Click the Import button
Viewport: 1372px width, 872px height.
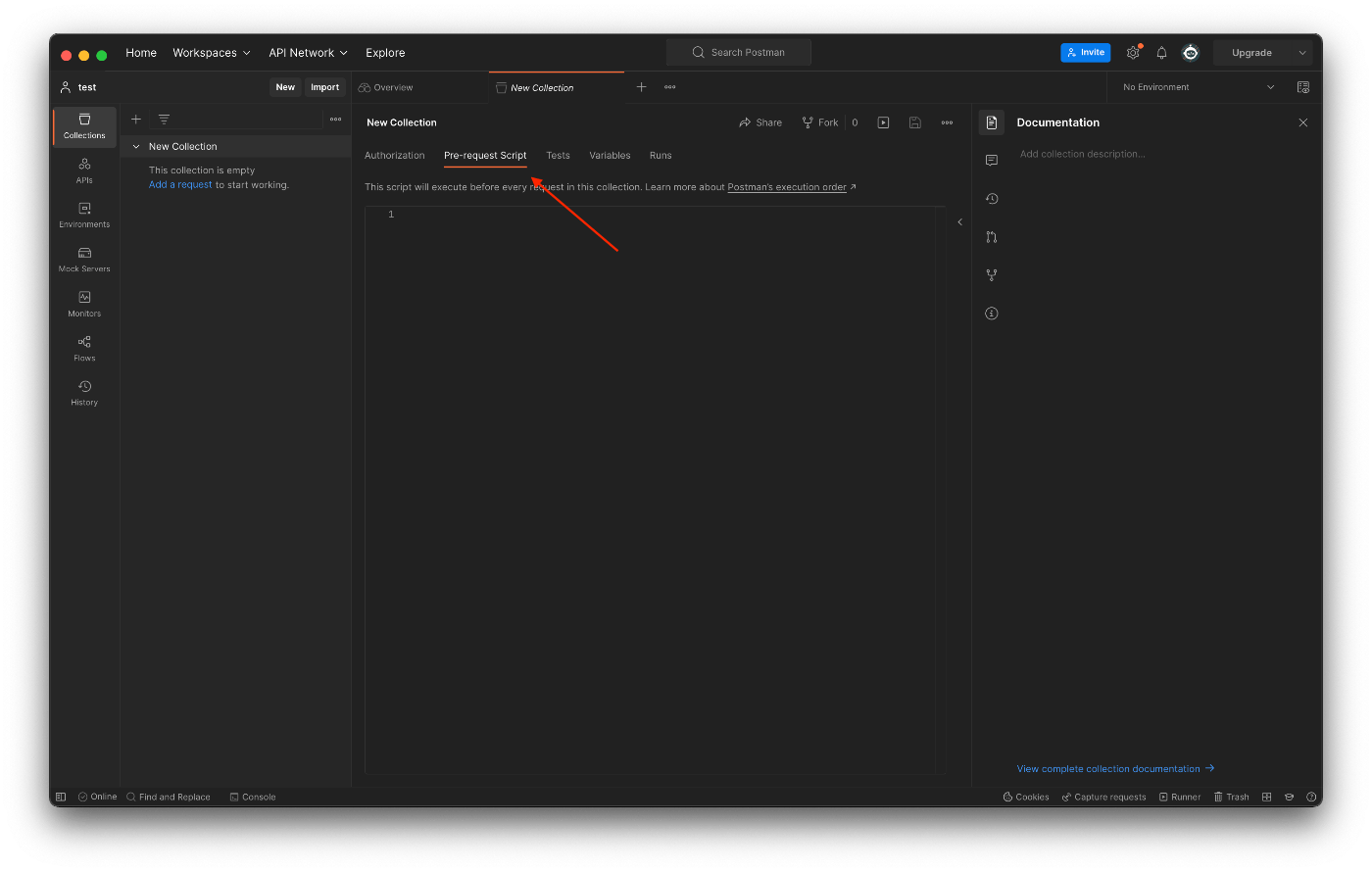click(x=325, y=87)
